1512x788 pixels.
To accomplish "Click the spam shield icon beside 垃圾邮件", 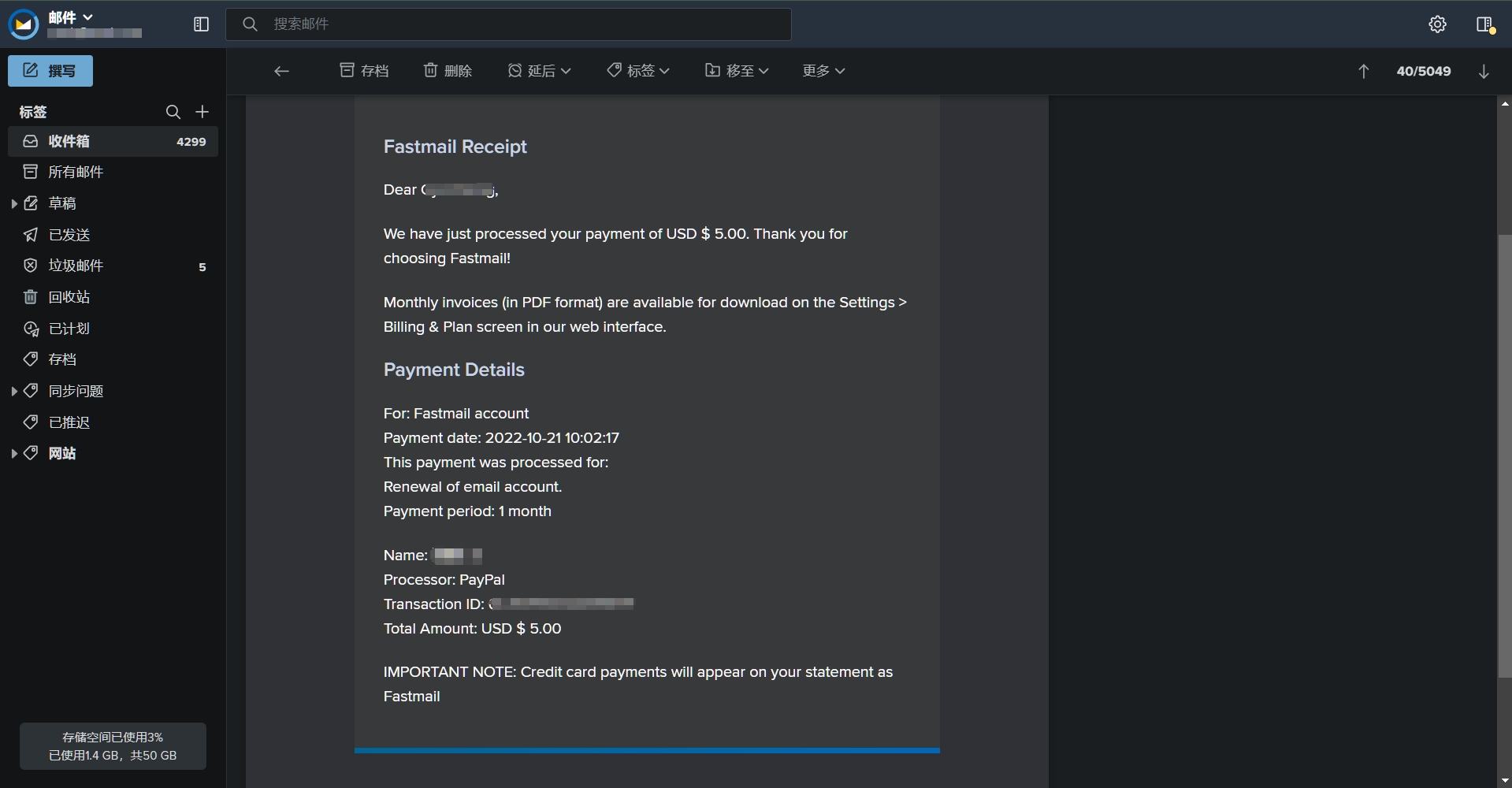I will click(31, 266).
